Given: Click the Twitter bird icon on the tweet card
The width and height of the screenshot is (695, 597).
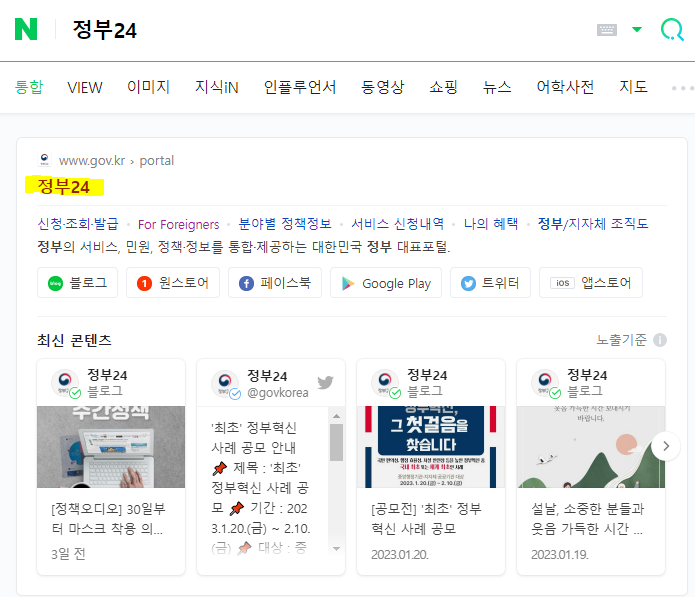Looking at the screenshot, I should pyautogui.click(x=325, y=382).
